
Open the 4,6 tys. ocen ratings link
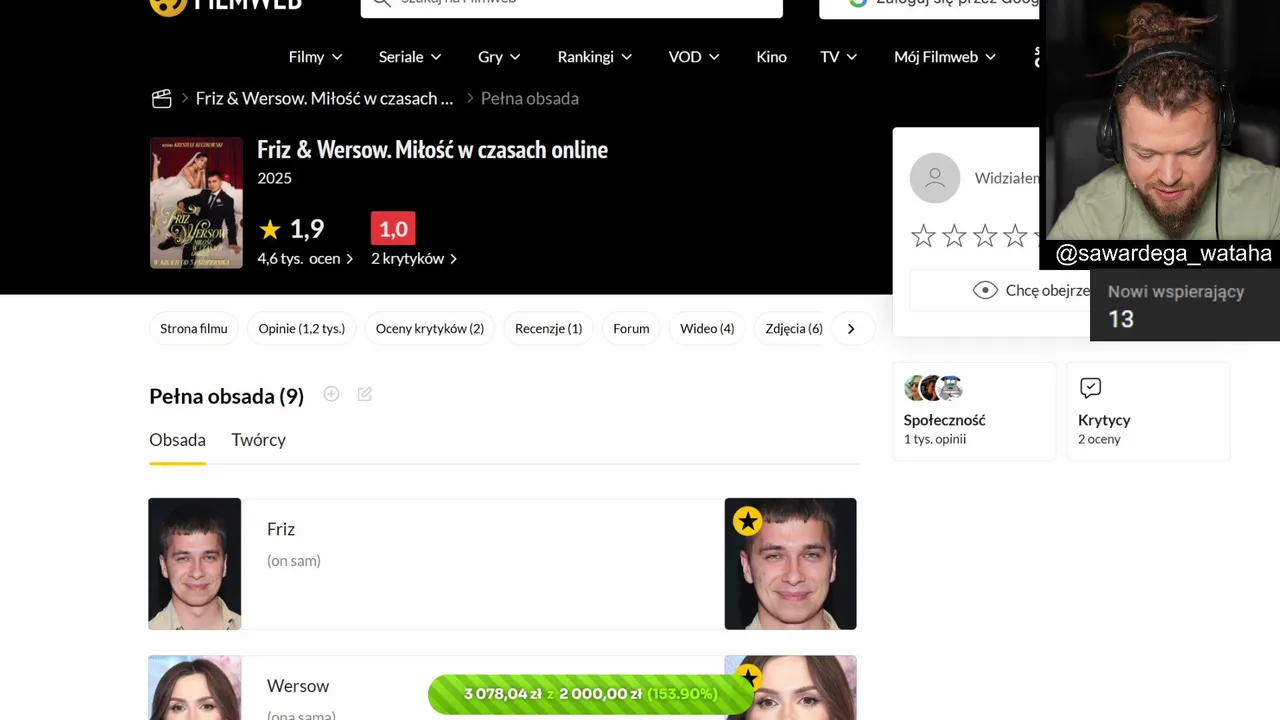click(x=305, y=258)
